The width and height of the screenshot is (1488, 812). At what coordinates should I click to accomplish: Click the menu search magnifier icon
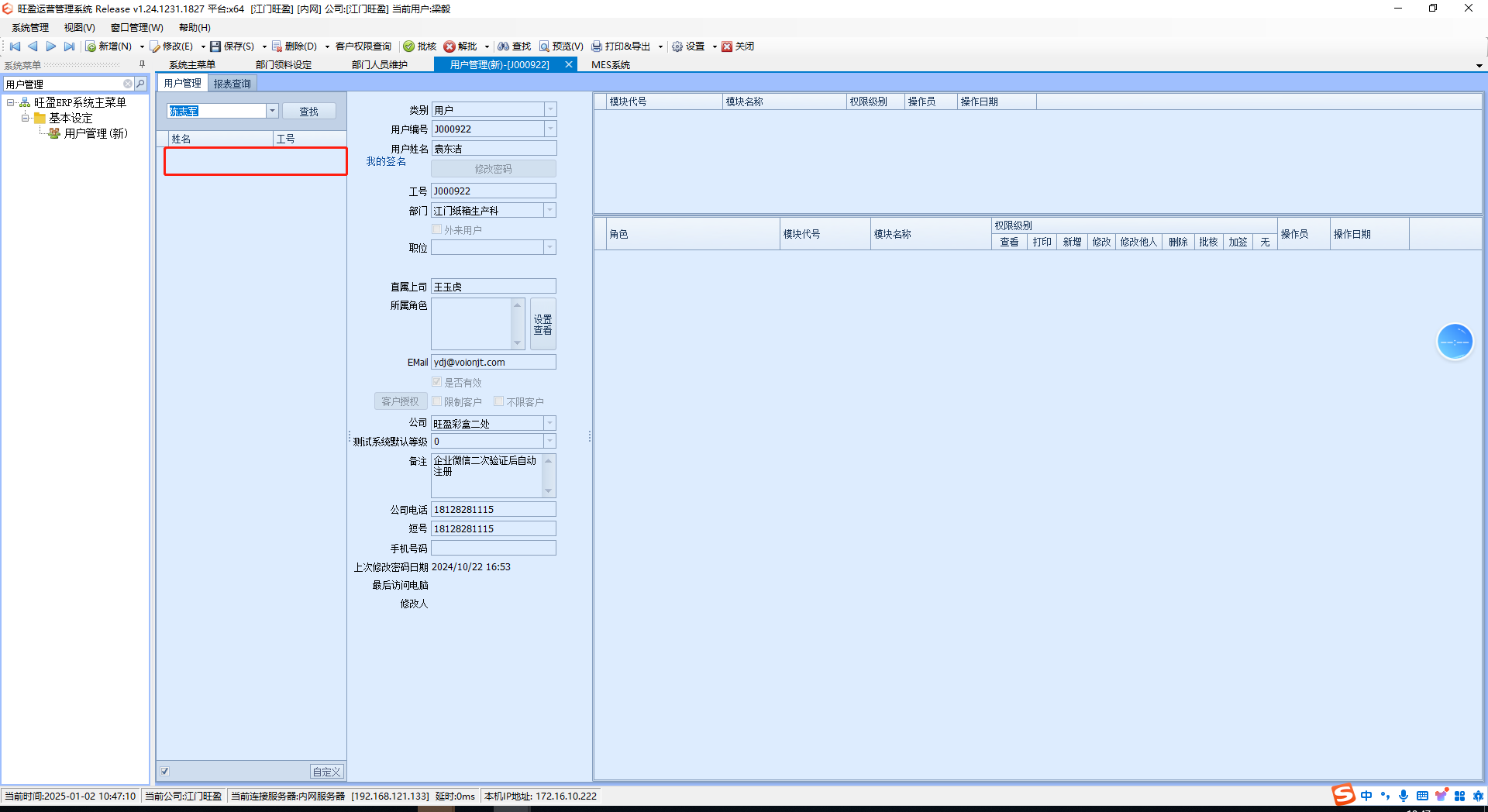click(x=140, y=84)
